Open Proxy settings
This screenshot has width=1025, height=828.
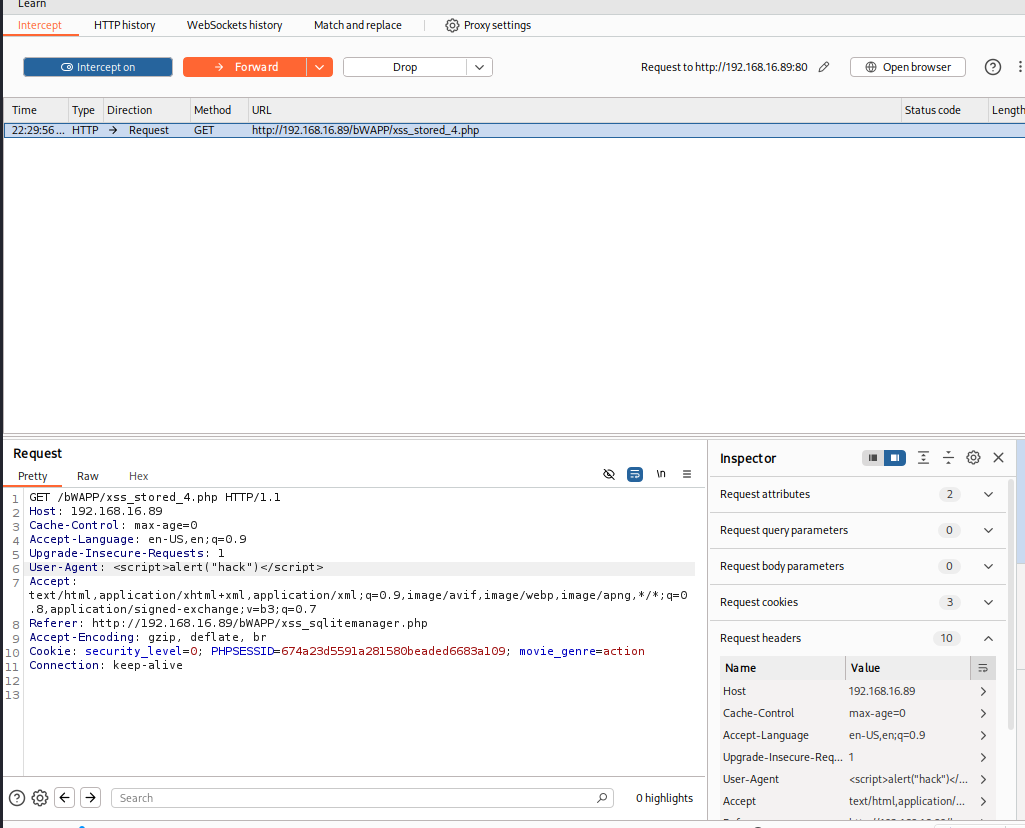click(x=488, y=25)
